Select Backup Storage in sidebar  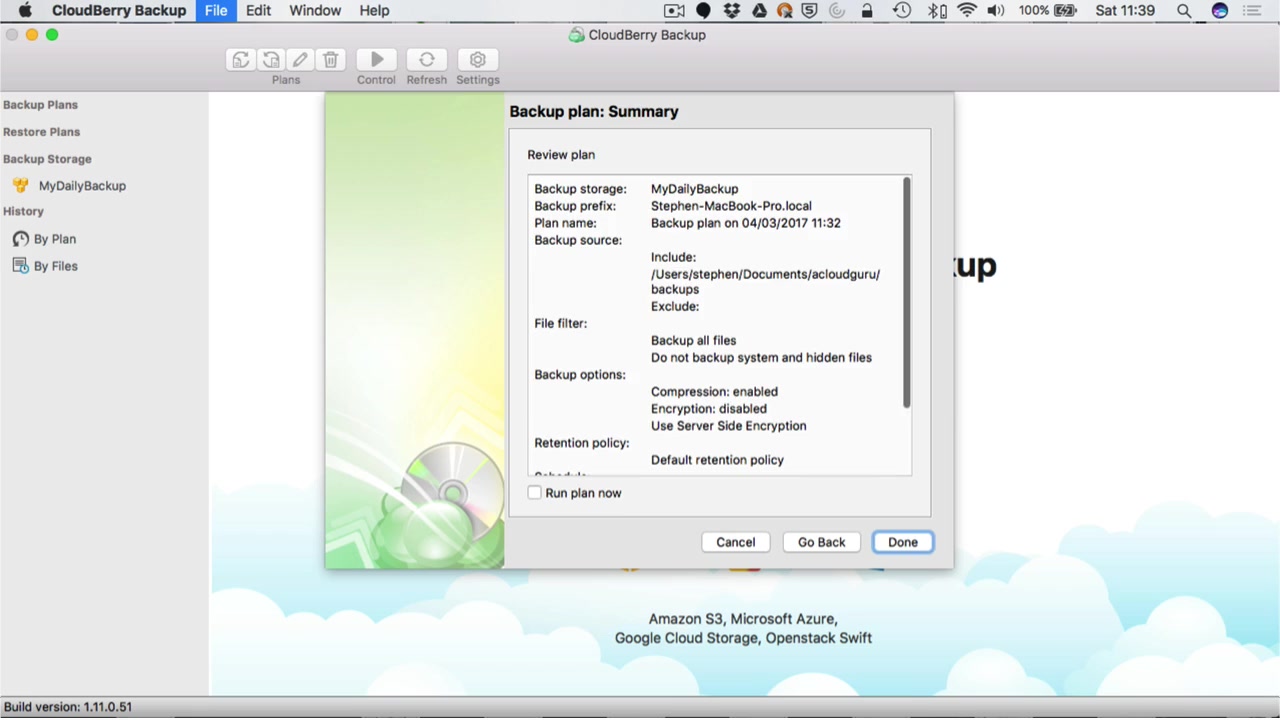pos(47,159)
